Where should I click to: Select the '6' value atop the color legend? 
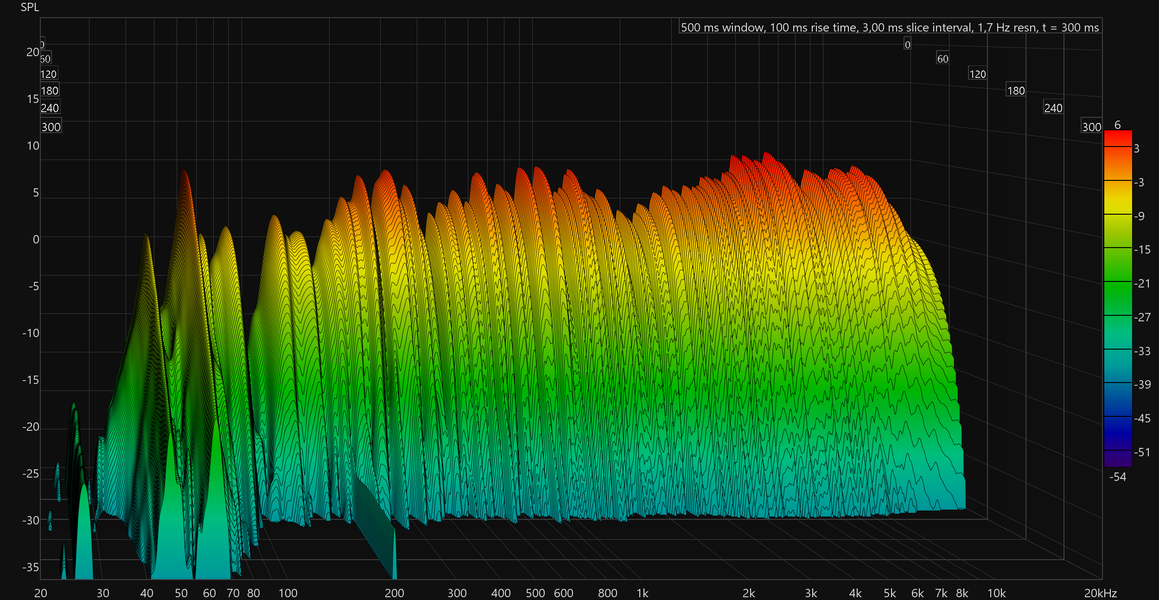pyautogui.click(x=1118, y=125)
